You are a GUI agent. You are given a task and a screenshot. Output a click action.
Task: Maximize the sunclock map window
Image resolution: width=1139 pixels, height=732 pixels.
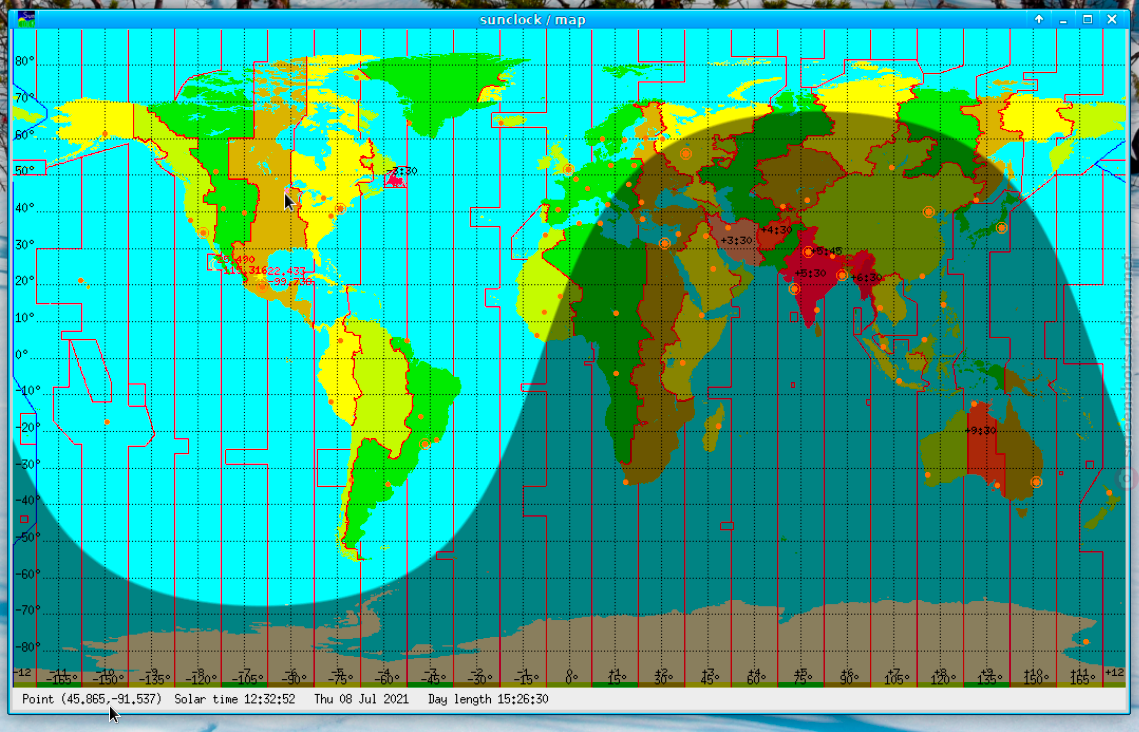[1087, 20]
